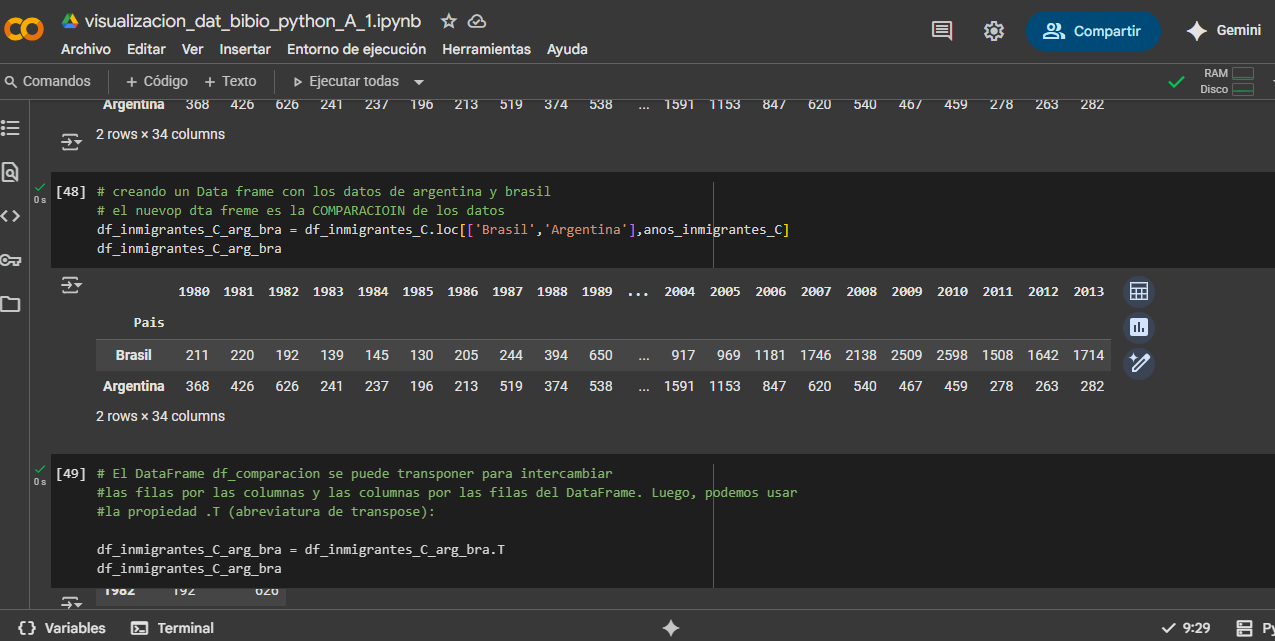
Task: Click the Brasil value 2598
Action: click(953, 355)
